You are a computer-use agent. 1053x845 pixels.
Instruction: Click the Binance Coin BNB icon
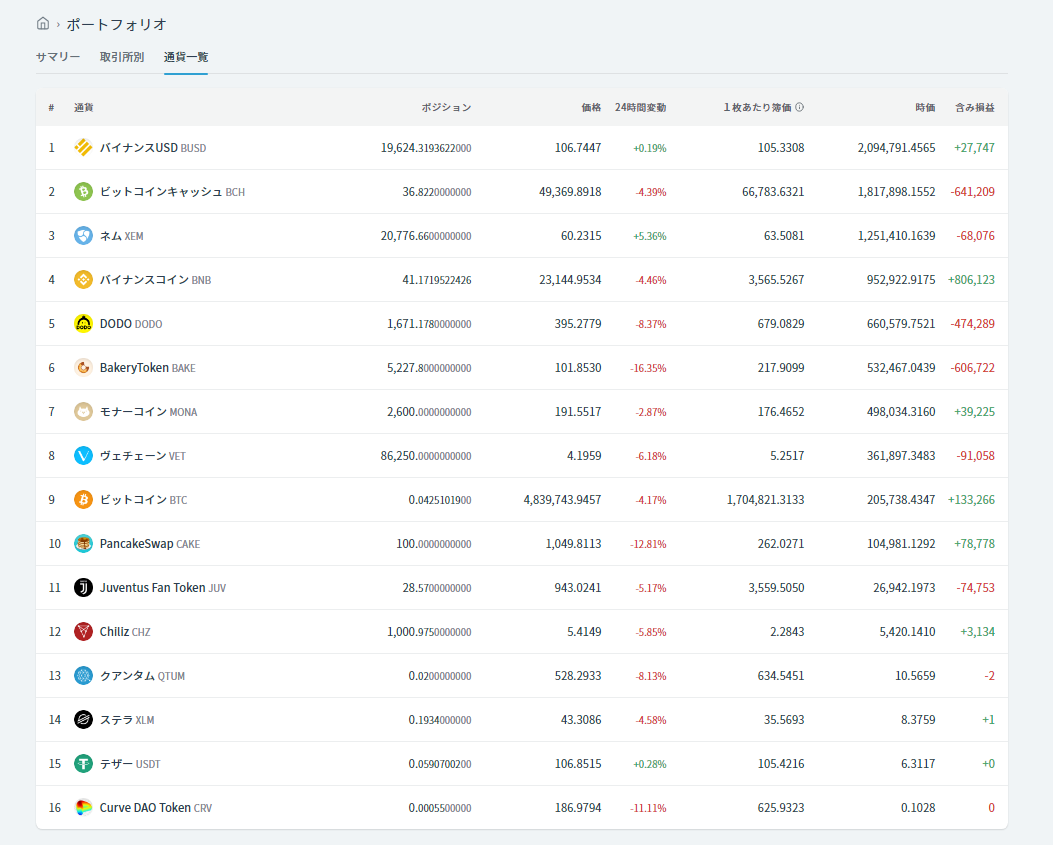tap(83, 279)
